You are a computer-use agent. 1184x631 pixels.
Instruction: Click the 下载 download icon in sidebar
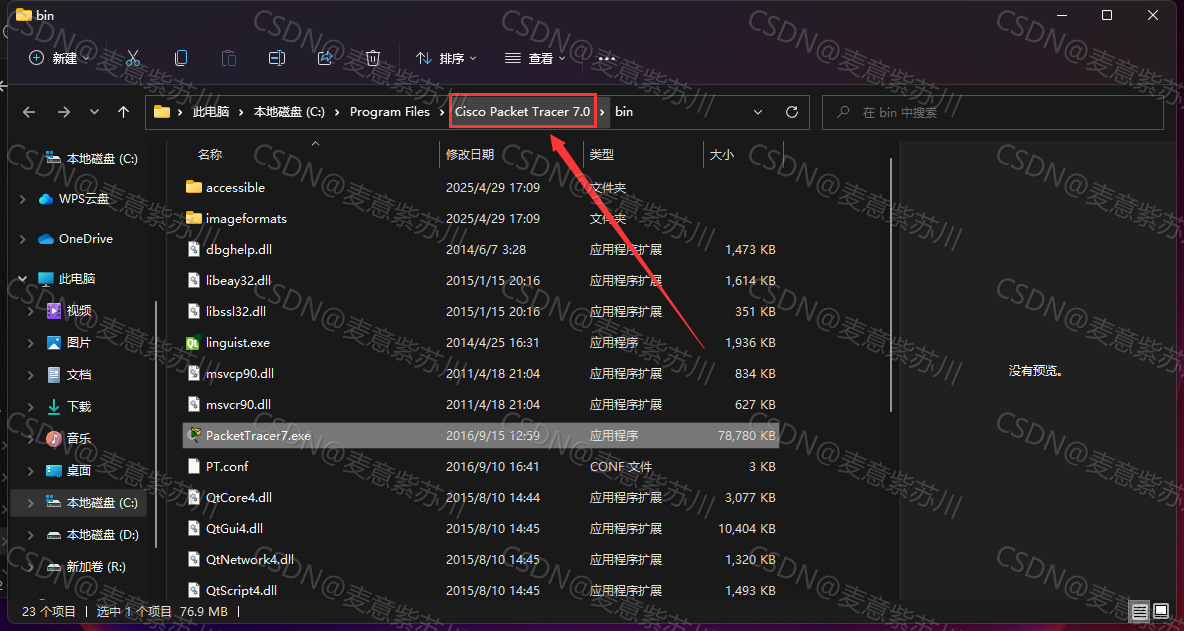pyautogui.click(x=54, y=406)
